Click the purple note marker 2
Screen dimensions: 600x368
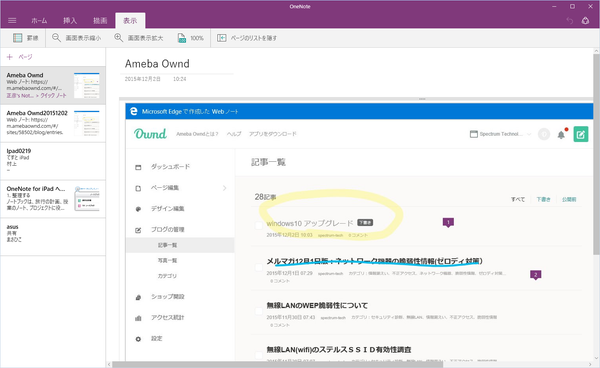535,275
